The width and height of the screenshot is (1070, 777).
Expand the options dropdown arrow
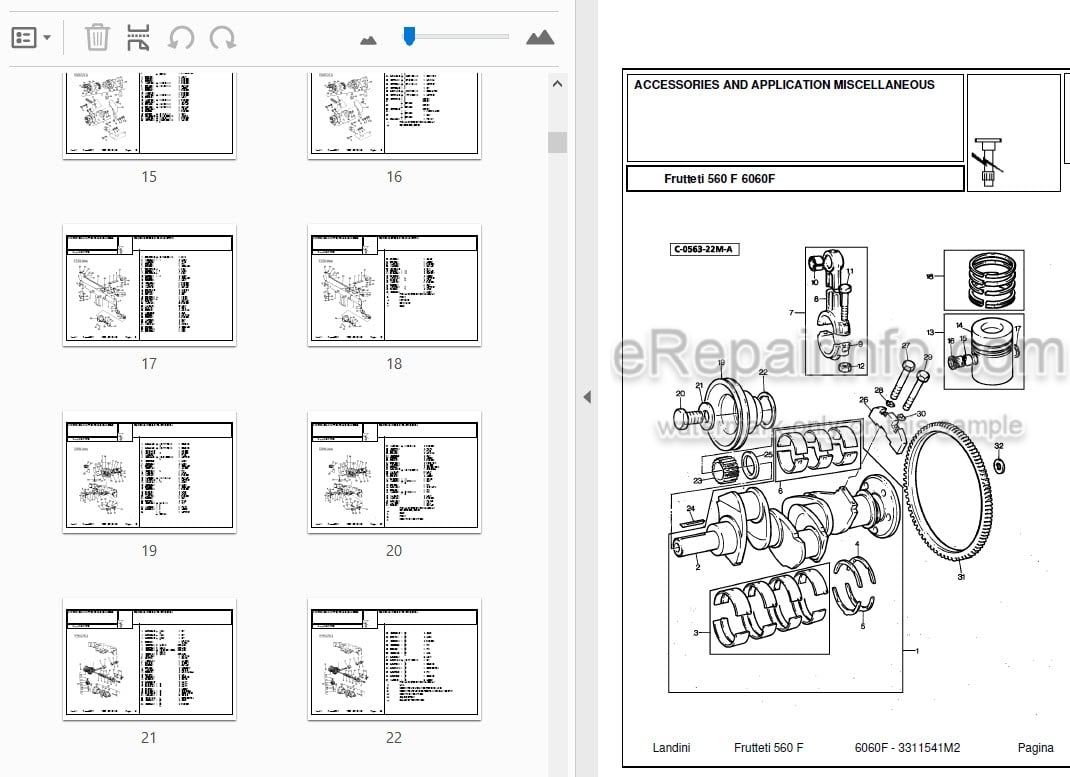[x=47, y=38]
